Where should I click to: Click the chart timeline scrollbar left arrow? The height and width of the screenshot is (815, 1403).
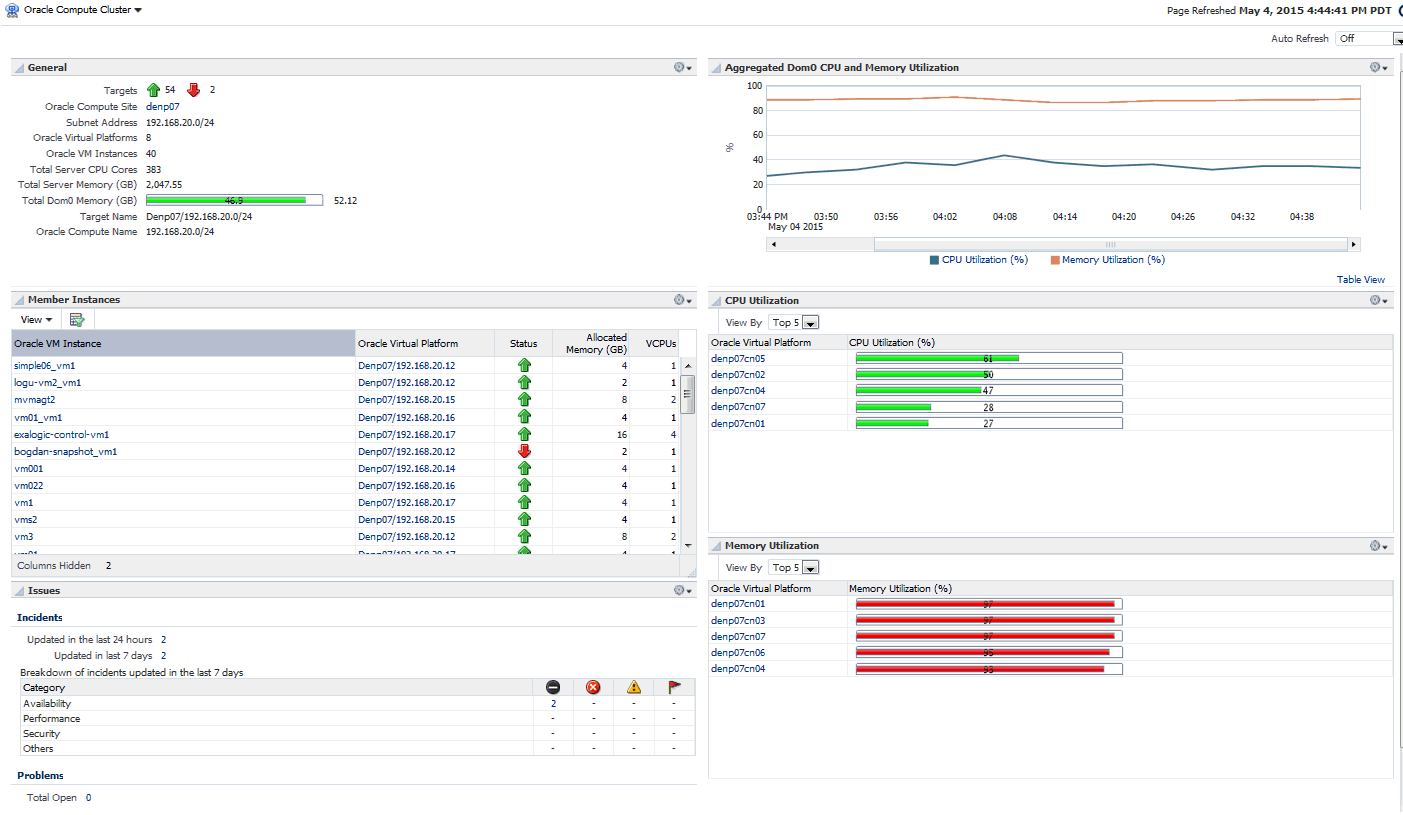(x=772, y=244)
